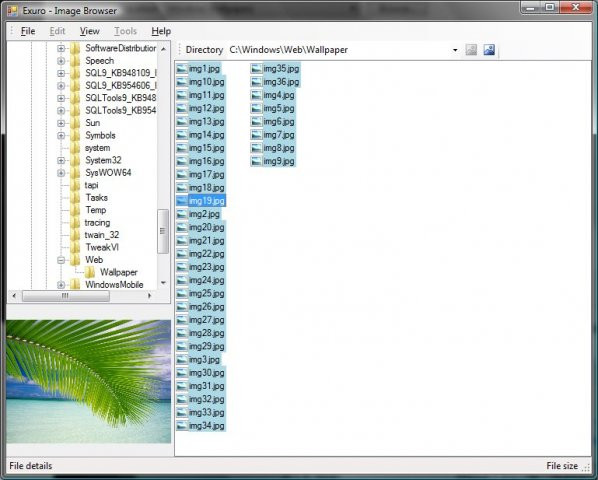Expand the SysWOW64 folder node

(61, 173)
